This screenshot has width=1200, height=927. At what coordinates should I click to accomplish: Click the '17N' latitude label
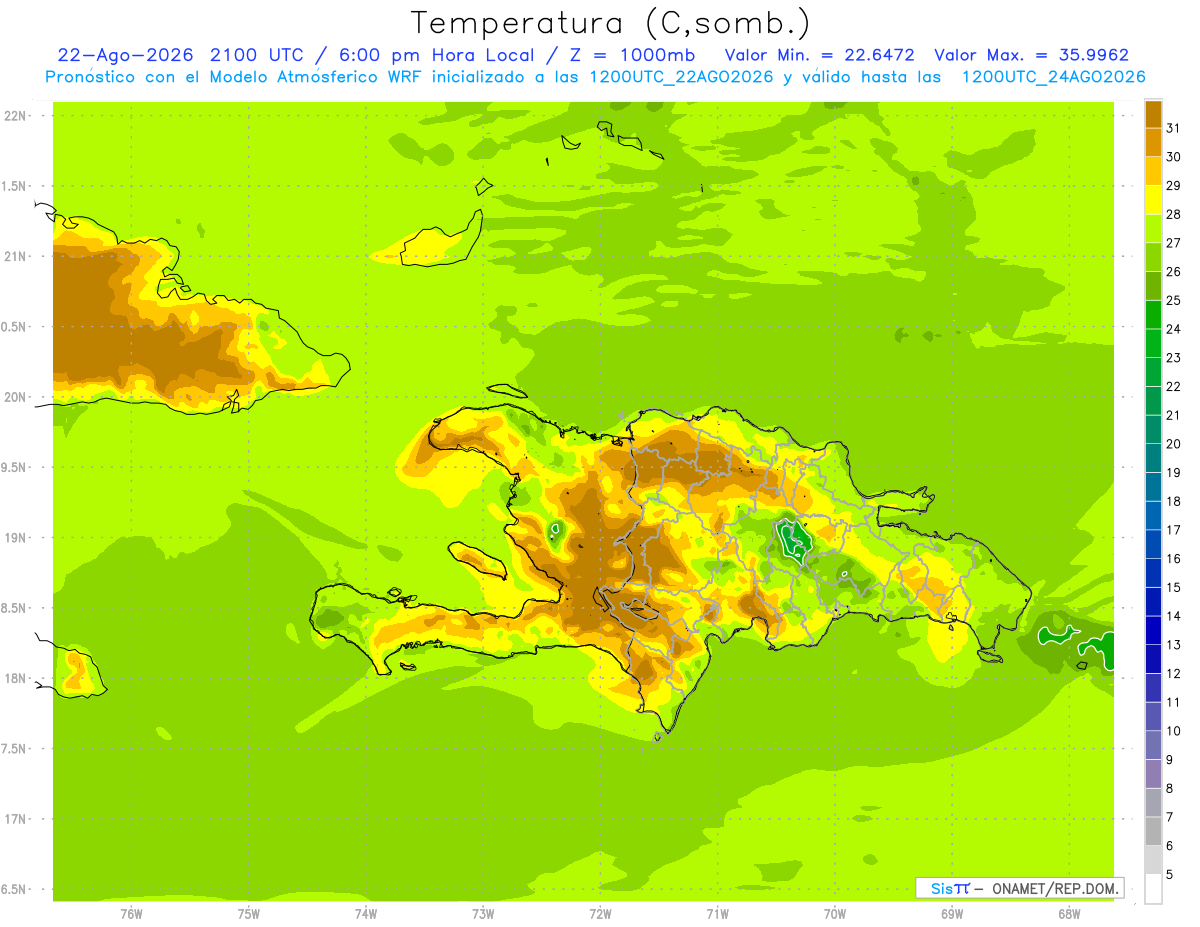coord(16,819)
